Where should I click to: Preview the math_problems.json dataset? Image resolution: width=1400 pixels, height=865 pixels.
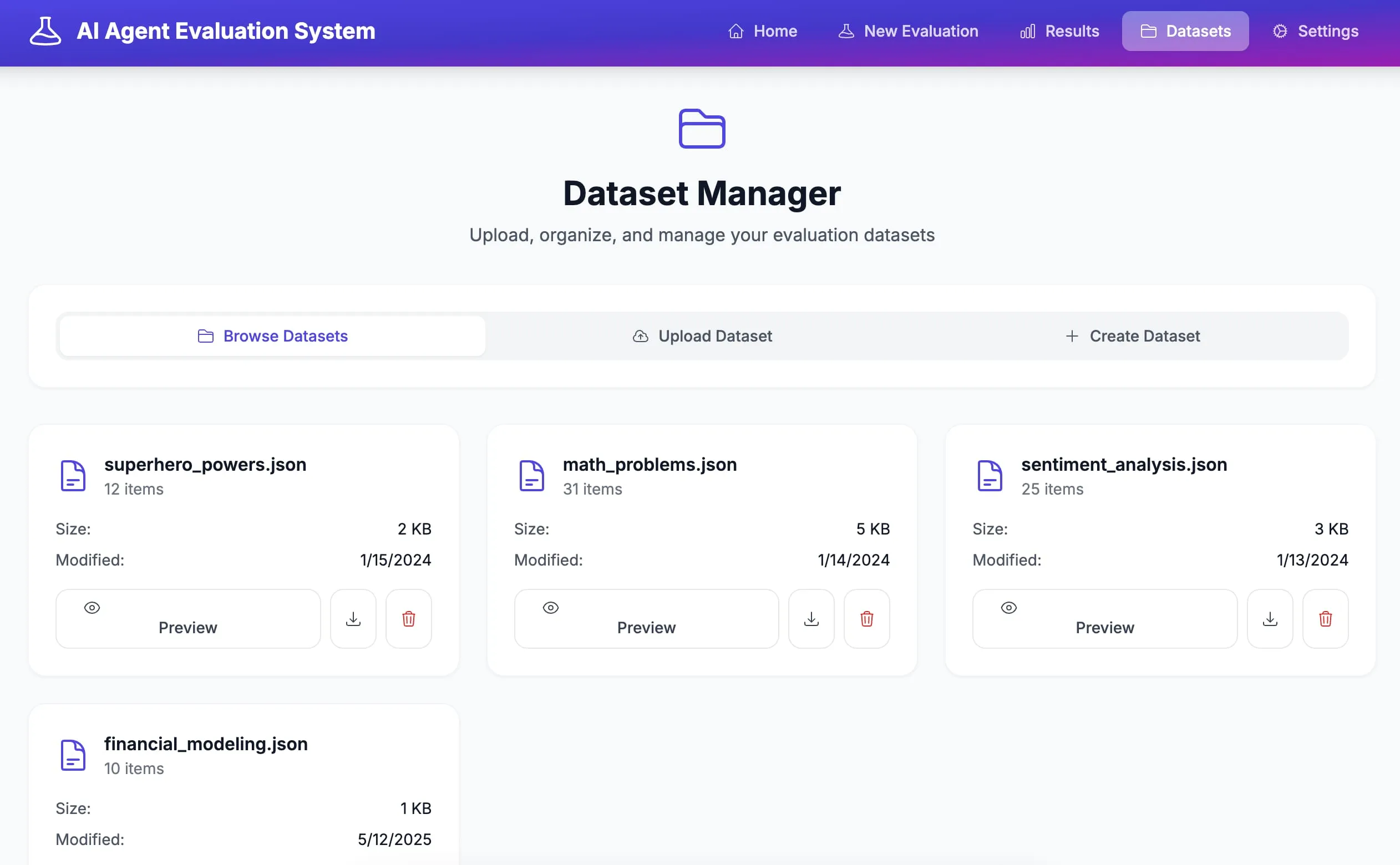(646, 618)
